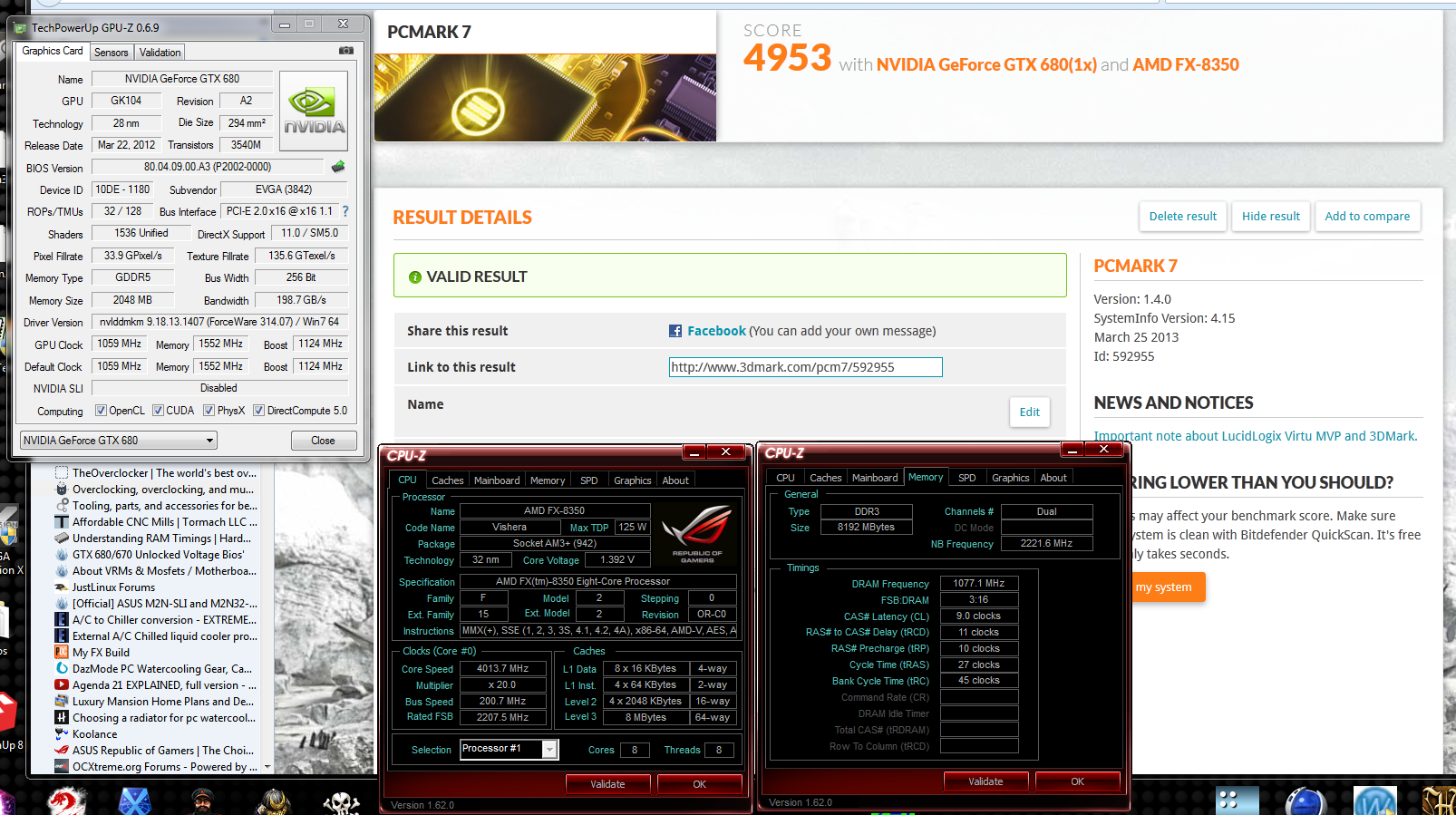Viewport: 1456px width, 815px height.
Task: Select the Graphics Card tab in GPU-Z
Action: [x=53, y=51]
